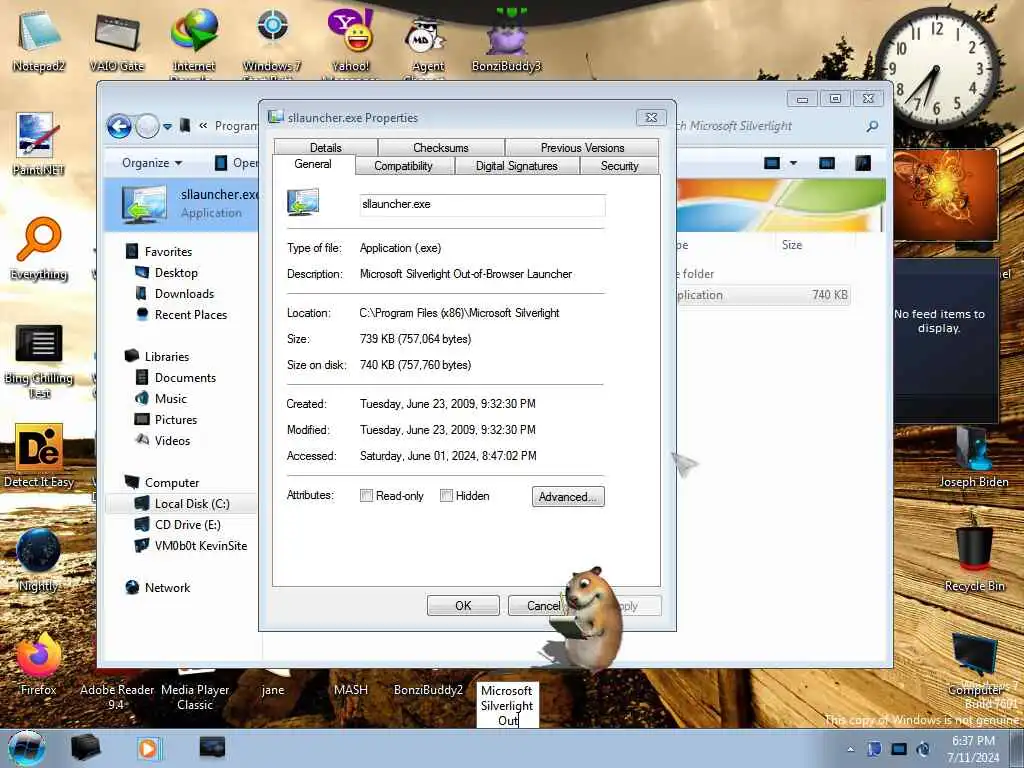Select CD Drive (E:) in navigation pane
1024x768 pixels.
(x=187, y=524)
